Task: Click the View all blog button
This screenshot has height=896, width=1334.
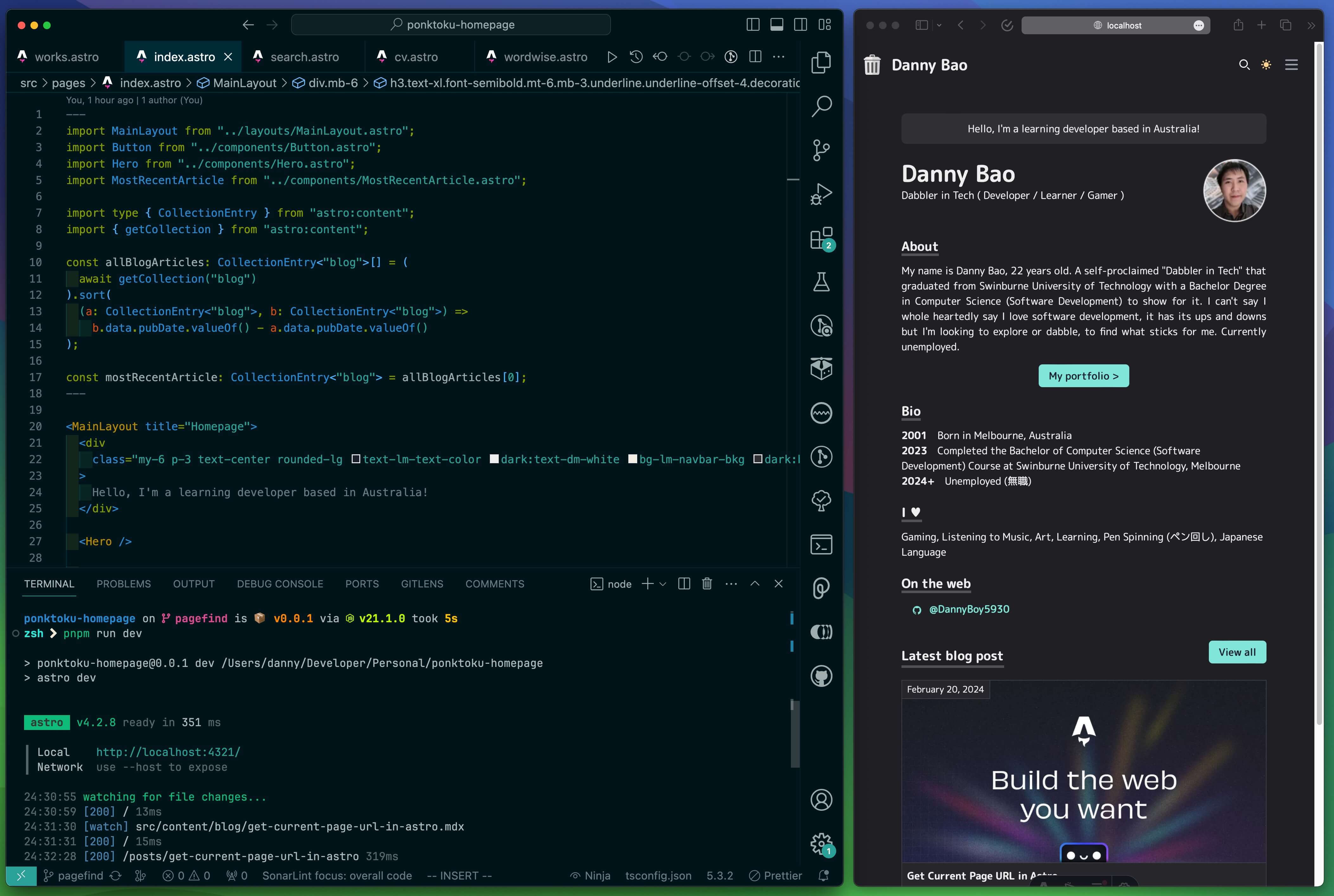Action: tap(1237, 652)
